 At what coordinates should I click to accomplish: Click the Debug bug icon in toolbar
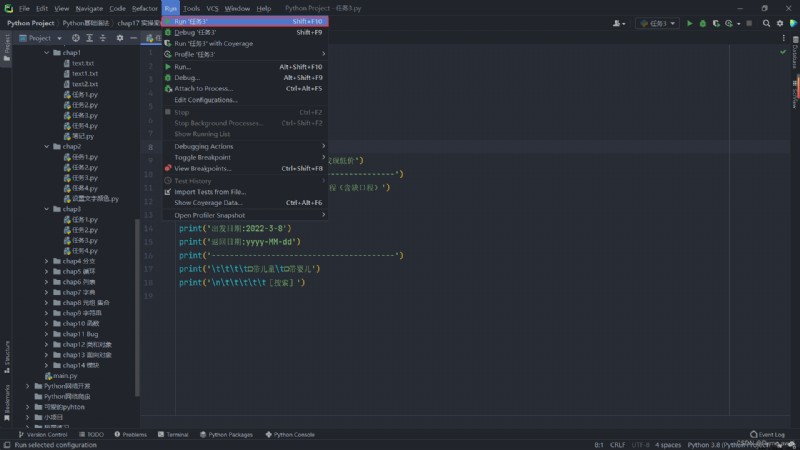703,23
